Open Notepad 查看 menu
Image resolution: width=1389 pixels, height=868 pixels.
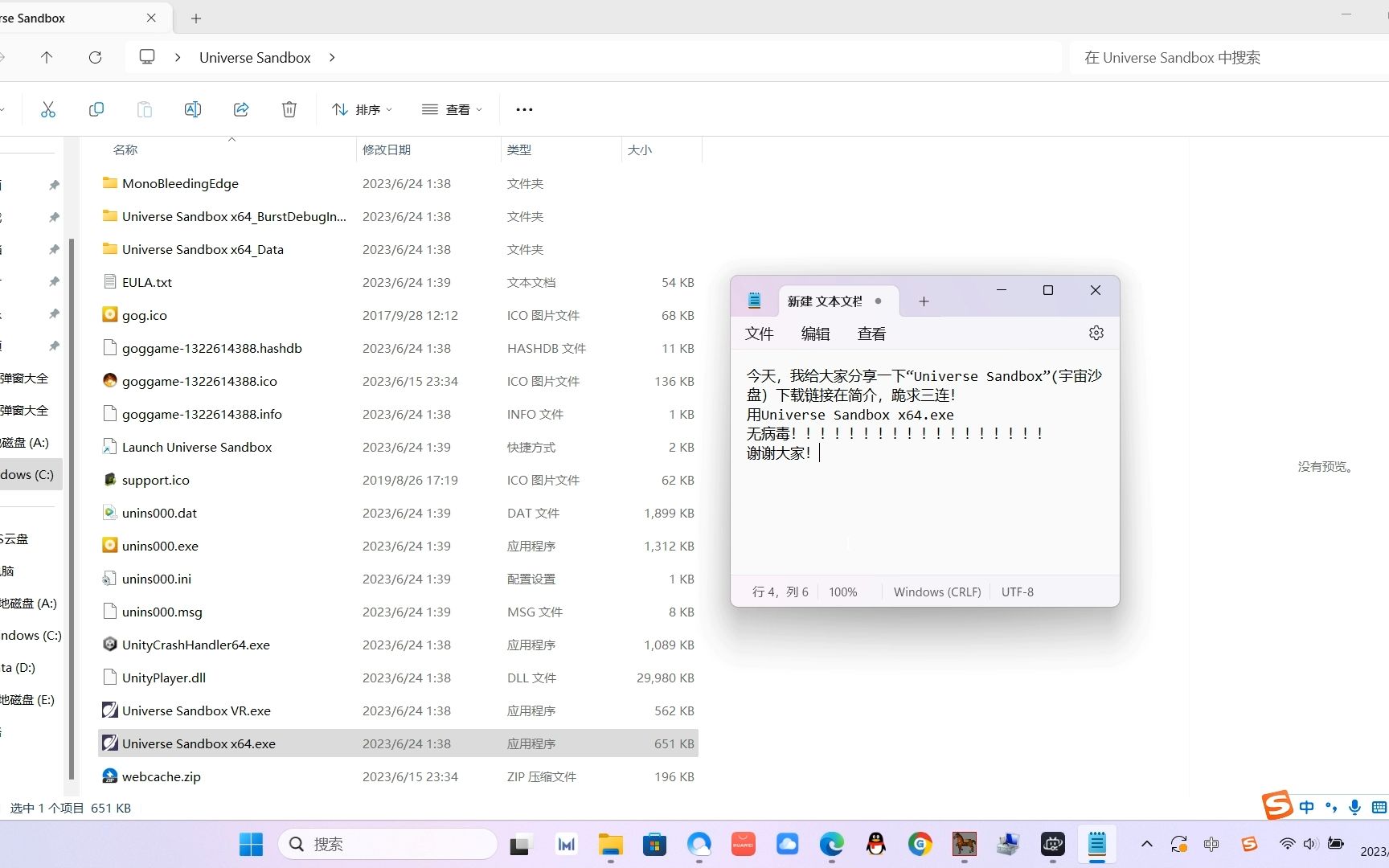871,334
